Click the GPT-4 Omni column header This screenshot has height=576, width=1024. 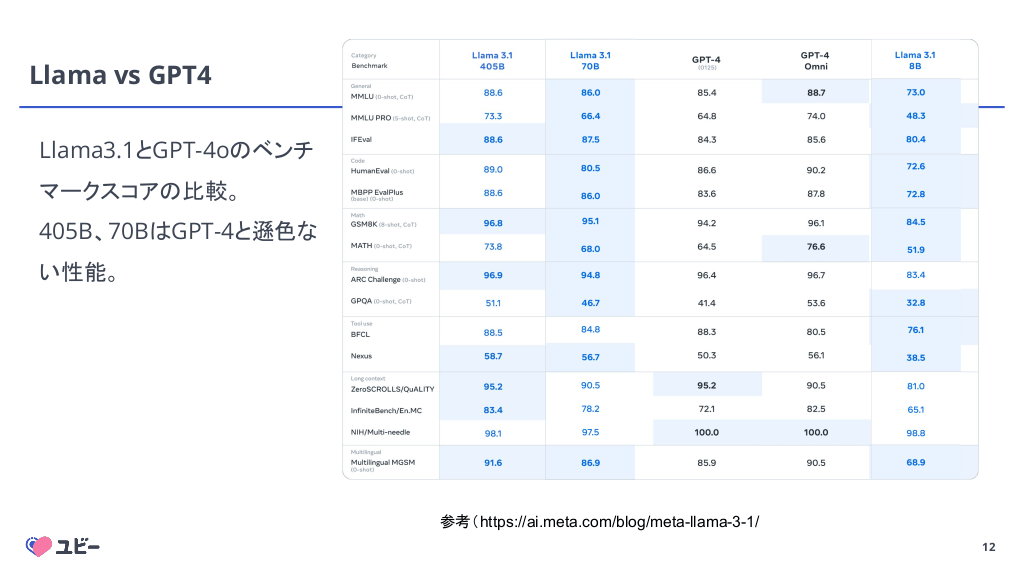[x=815, y=60]
